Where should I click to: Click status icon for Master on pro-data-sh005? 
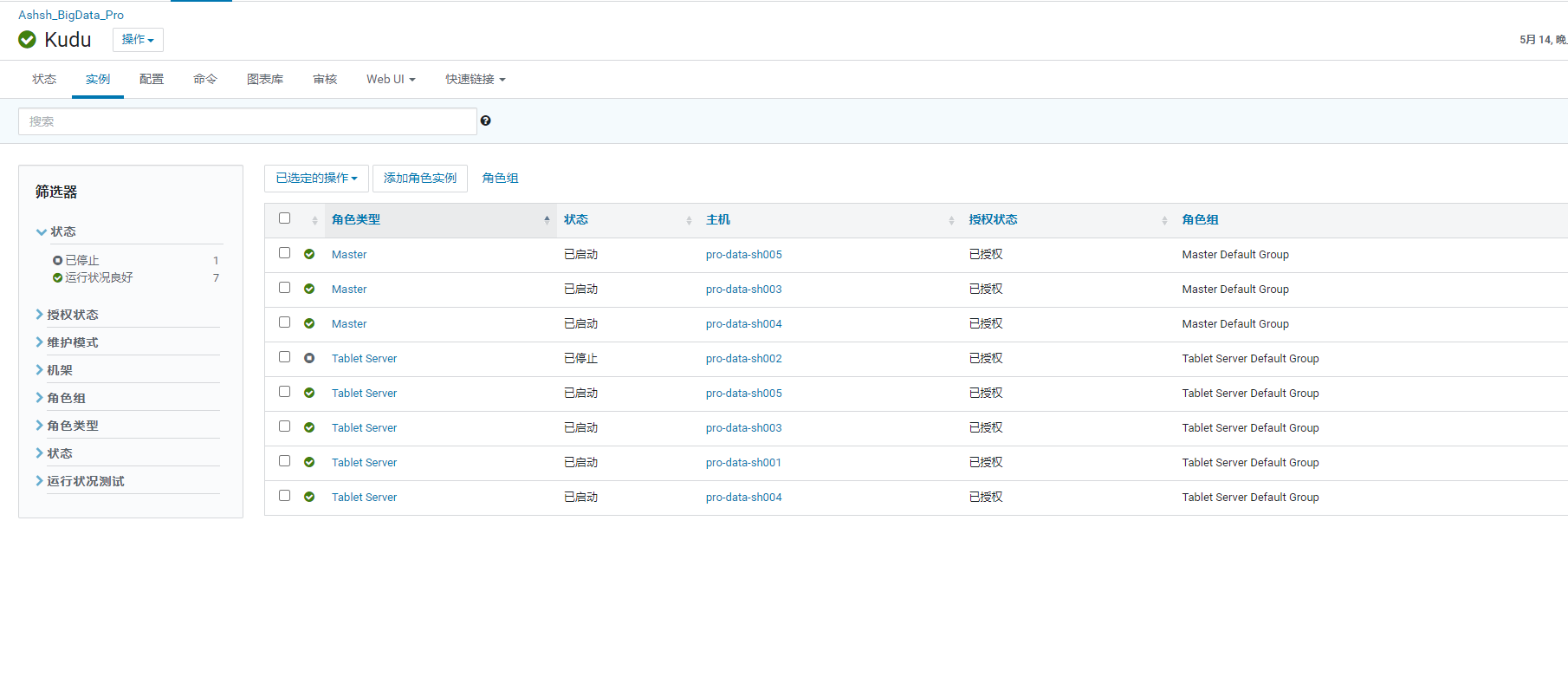tap(309, 254)
